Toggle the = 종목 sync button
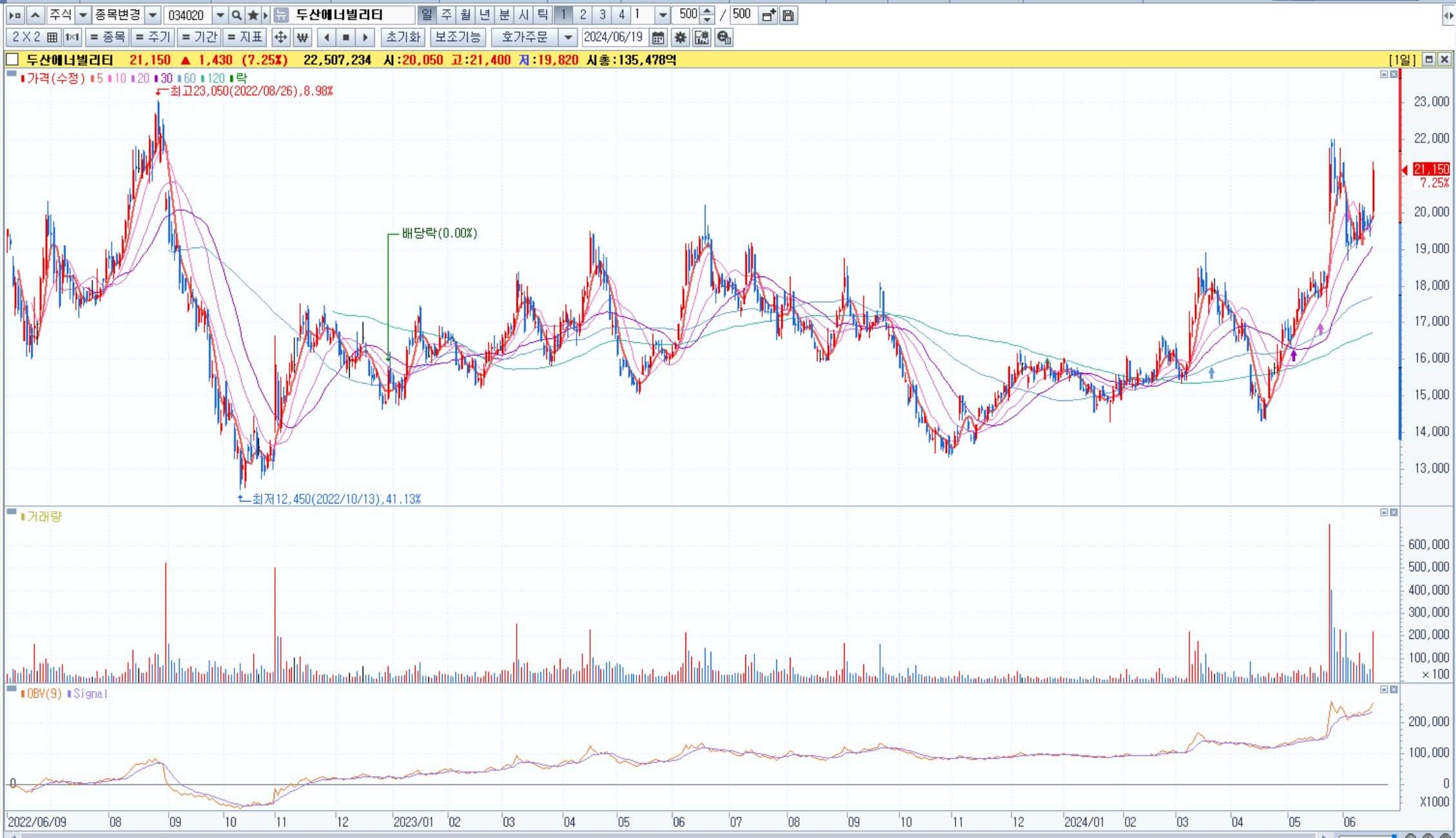Viewport: 1456px width, 838px height. (107, 37)
